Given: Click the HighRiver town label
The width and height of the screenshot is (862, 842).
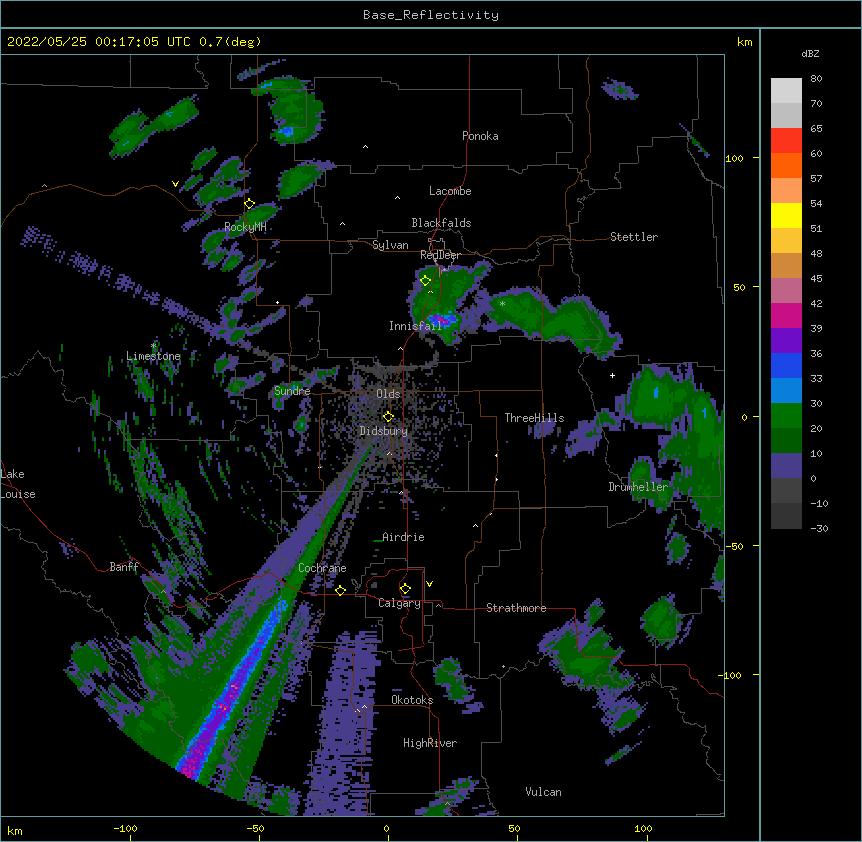Looking at the screenshot, I should pyautogui.click(x=430, y=743).
